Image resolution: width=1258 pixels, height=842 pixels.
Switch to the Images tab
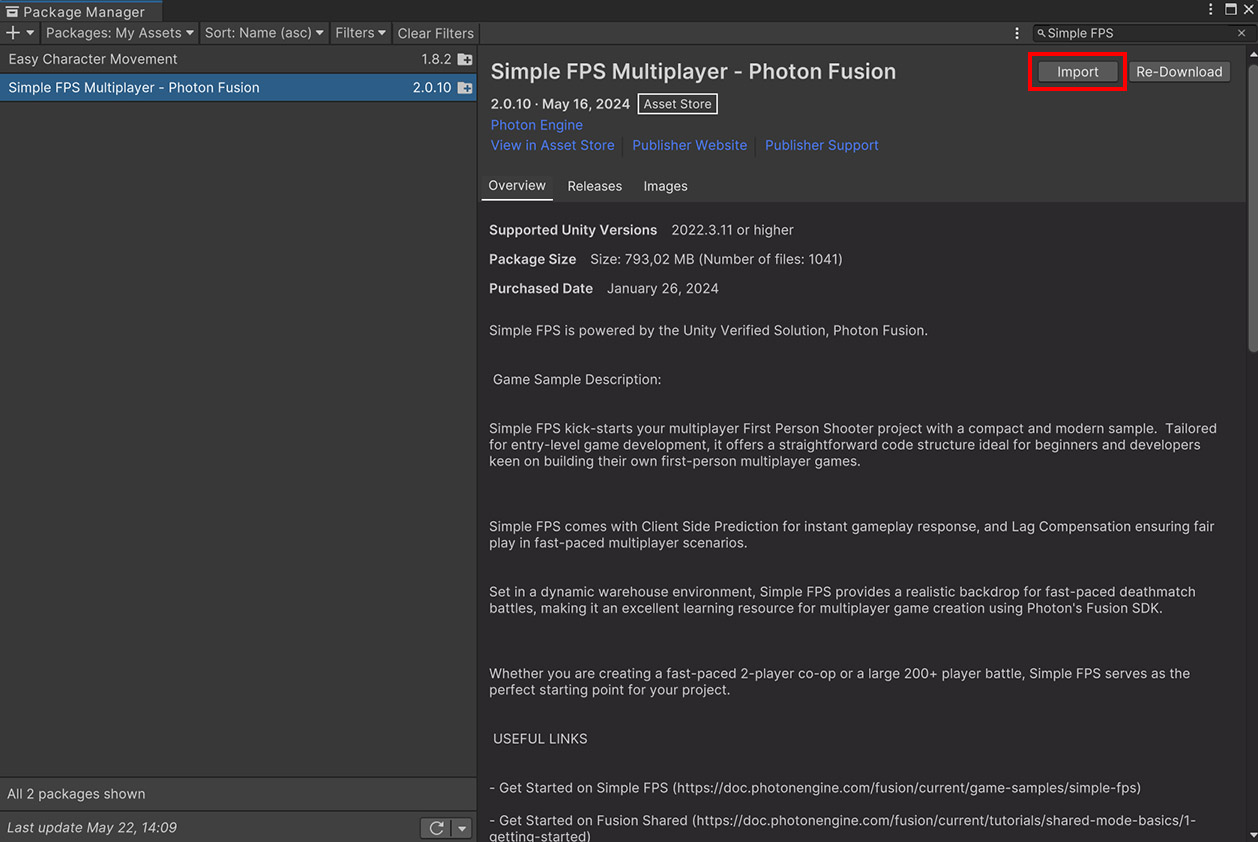pos(665,186)
